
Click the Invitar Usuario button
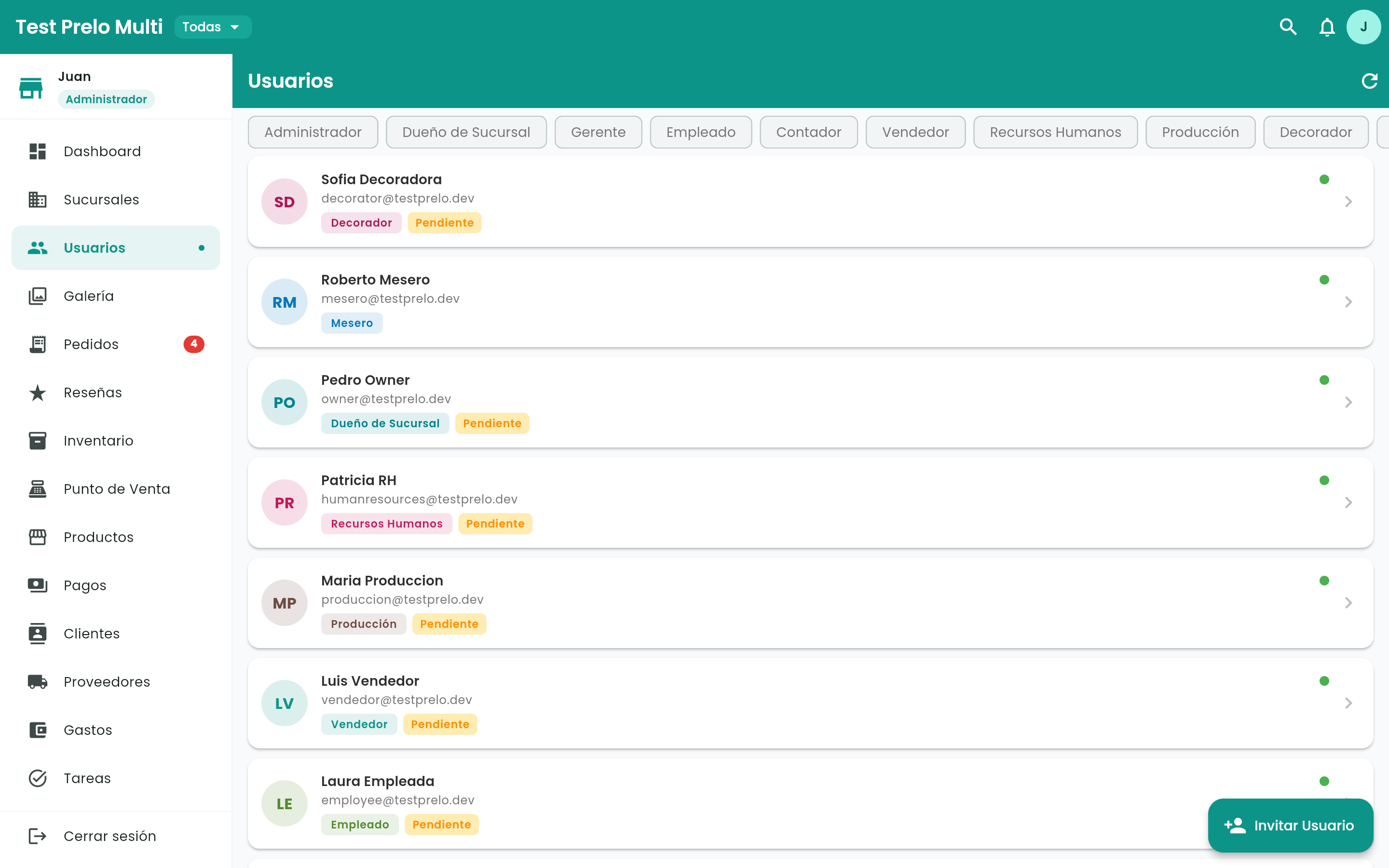pyautogui.click(x=1290, y=825)
